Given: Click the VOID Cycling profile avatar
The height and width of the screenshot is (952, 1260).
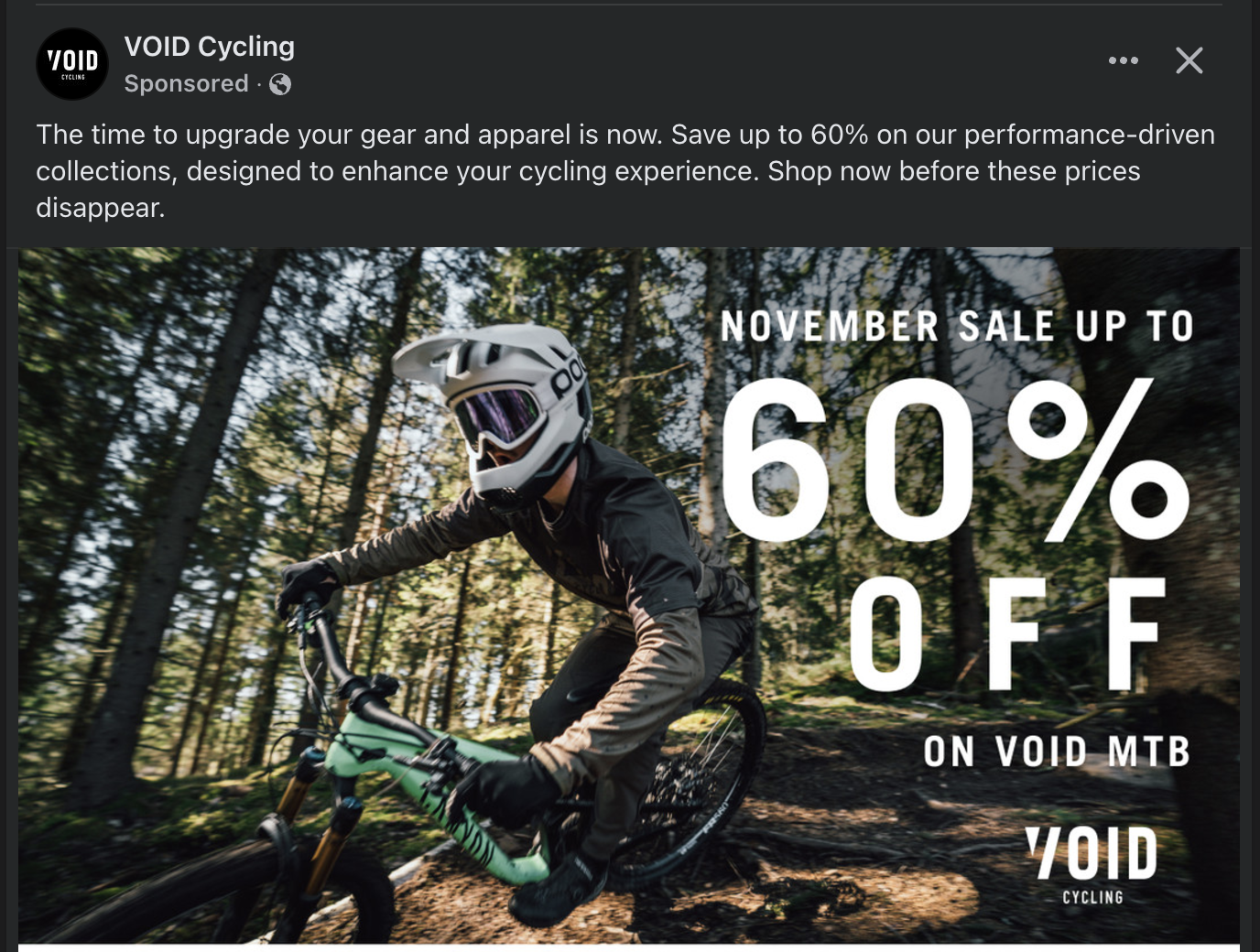Looking at the screenshot, I should point(72,64).
